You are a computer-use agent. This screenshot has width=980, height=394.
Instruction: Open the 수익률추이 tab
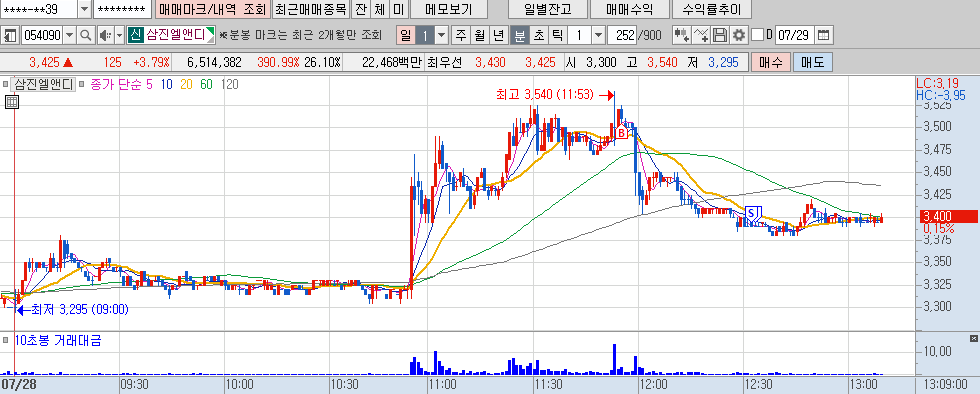(712, 9)
